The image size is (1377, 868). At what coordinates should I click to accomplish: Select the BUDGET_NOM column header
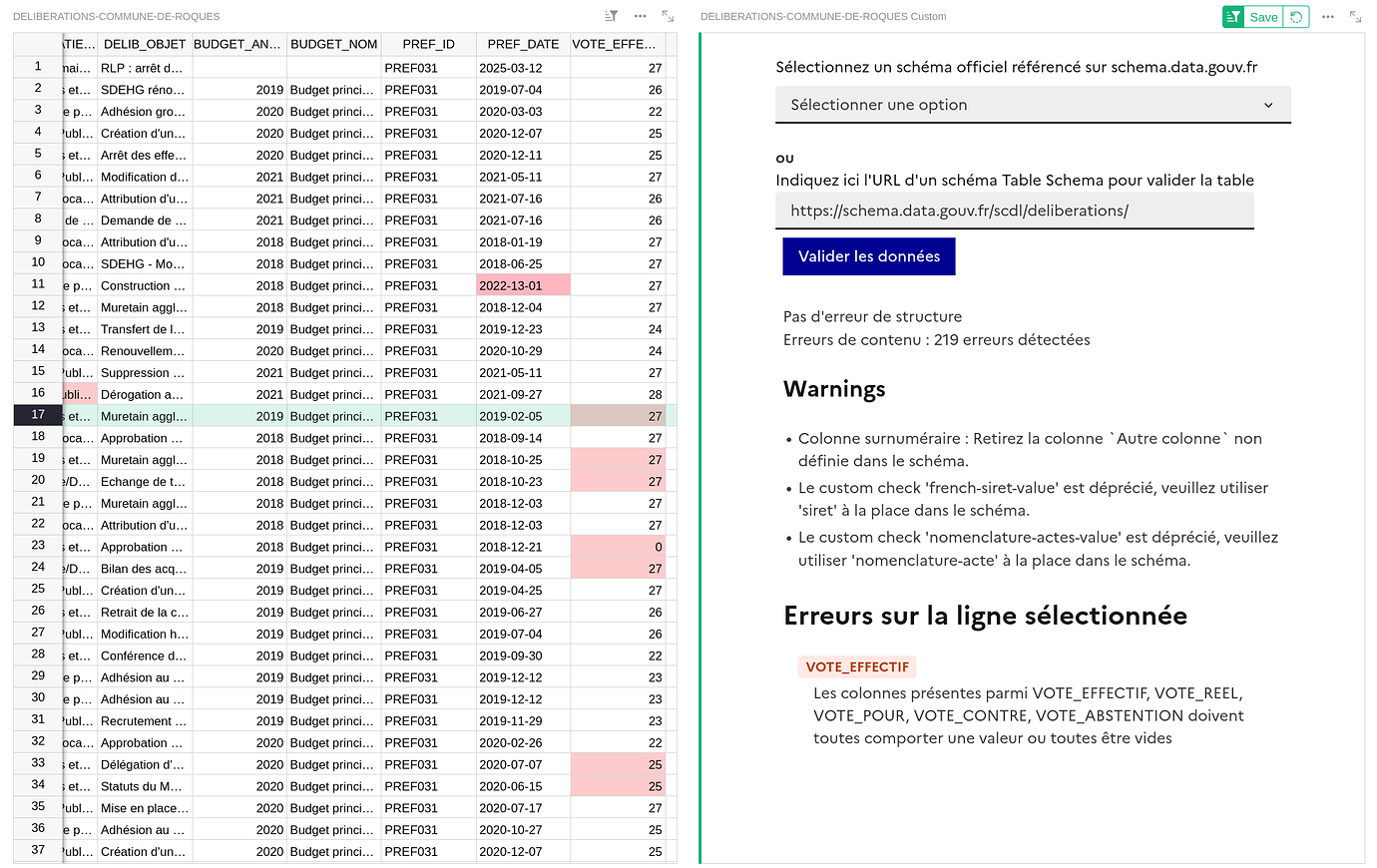(x=332, y=44)
